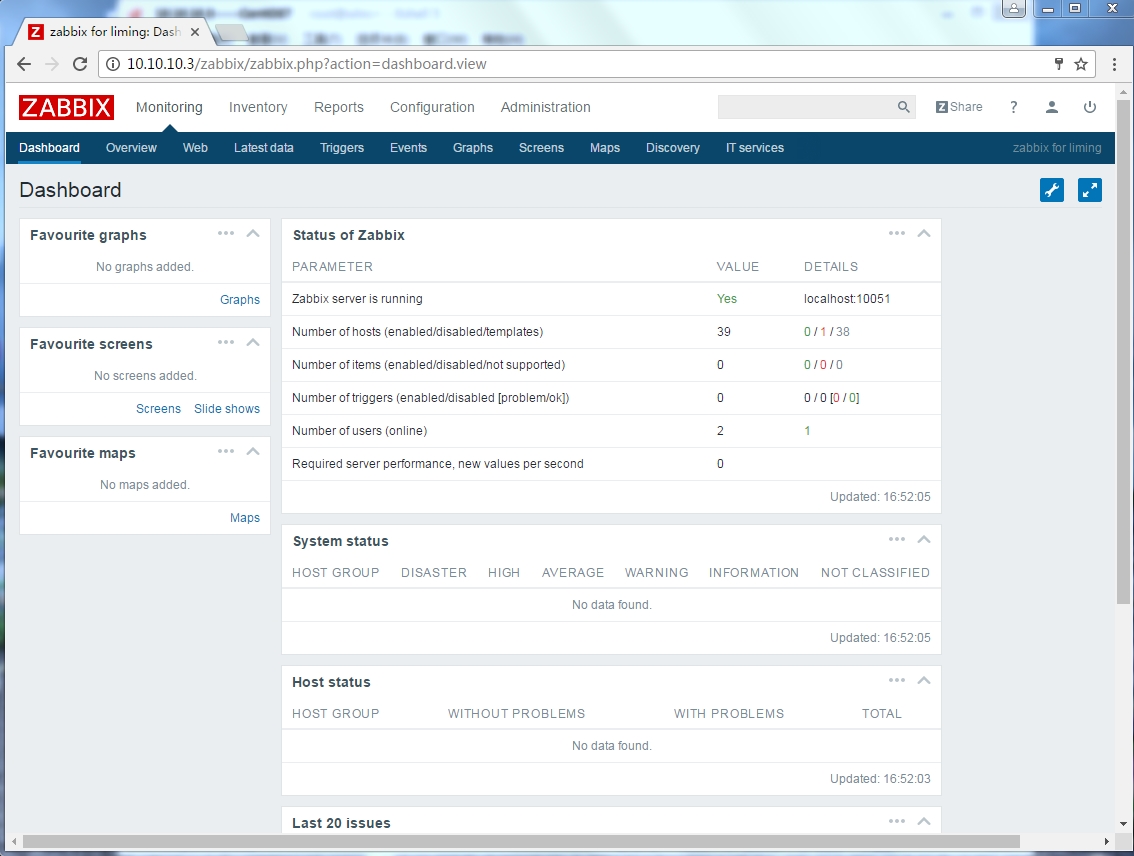Open the help question mark
Image resolution: width=1134 pixels, height=856 pixels.
pyautogui.click(x=1013, y=107)
